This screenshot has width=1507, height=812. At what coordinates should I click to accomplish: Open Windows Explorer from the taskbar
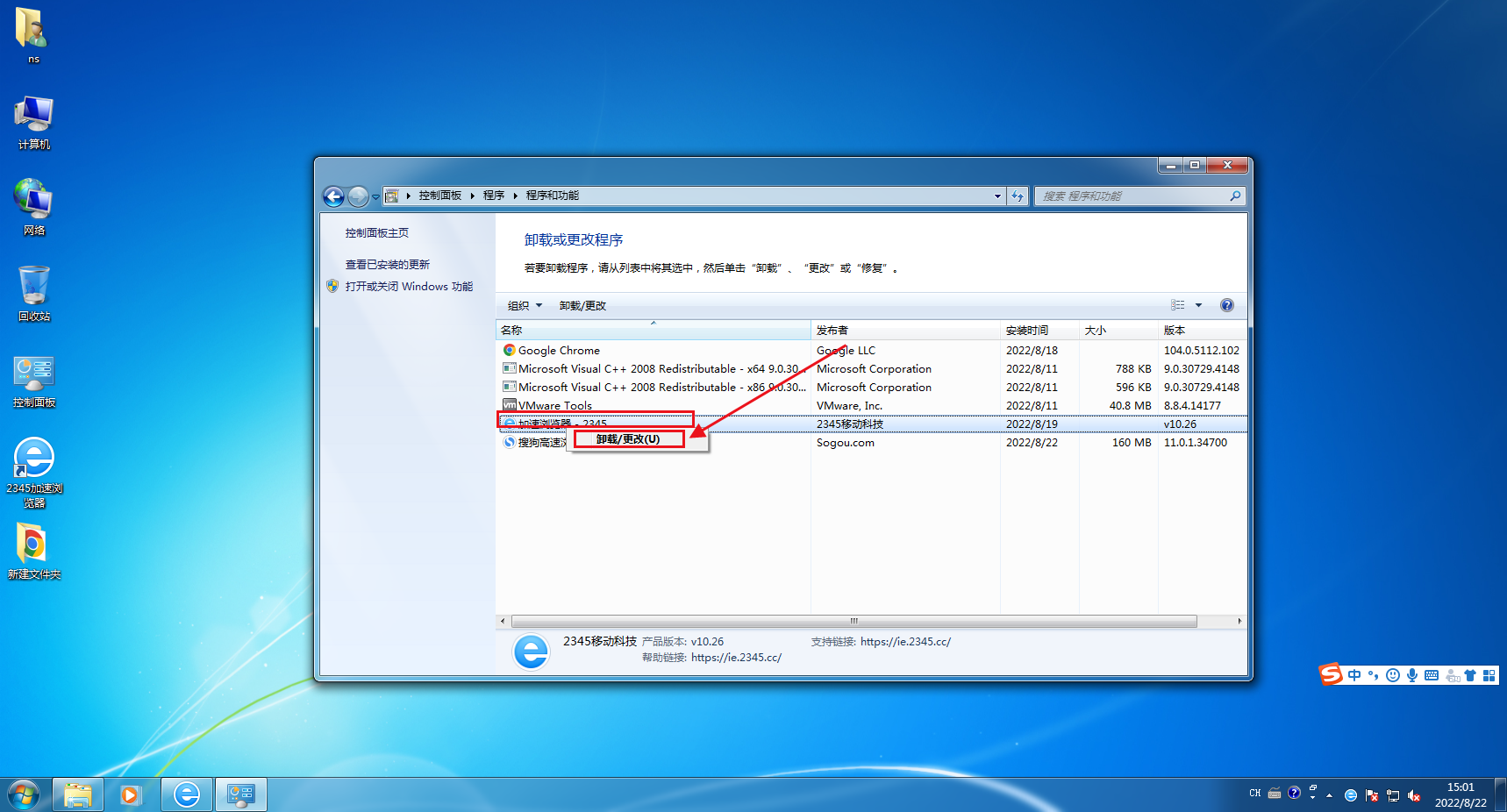(78, 795)
